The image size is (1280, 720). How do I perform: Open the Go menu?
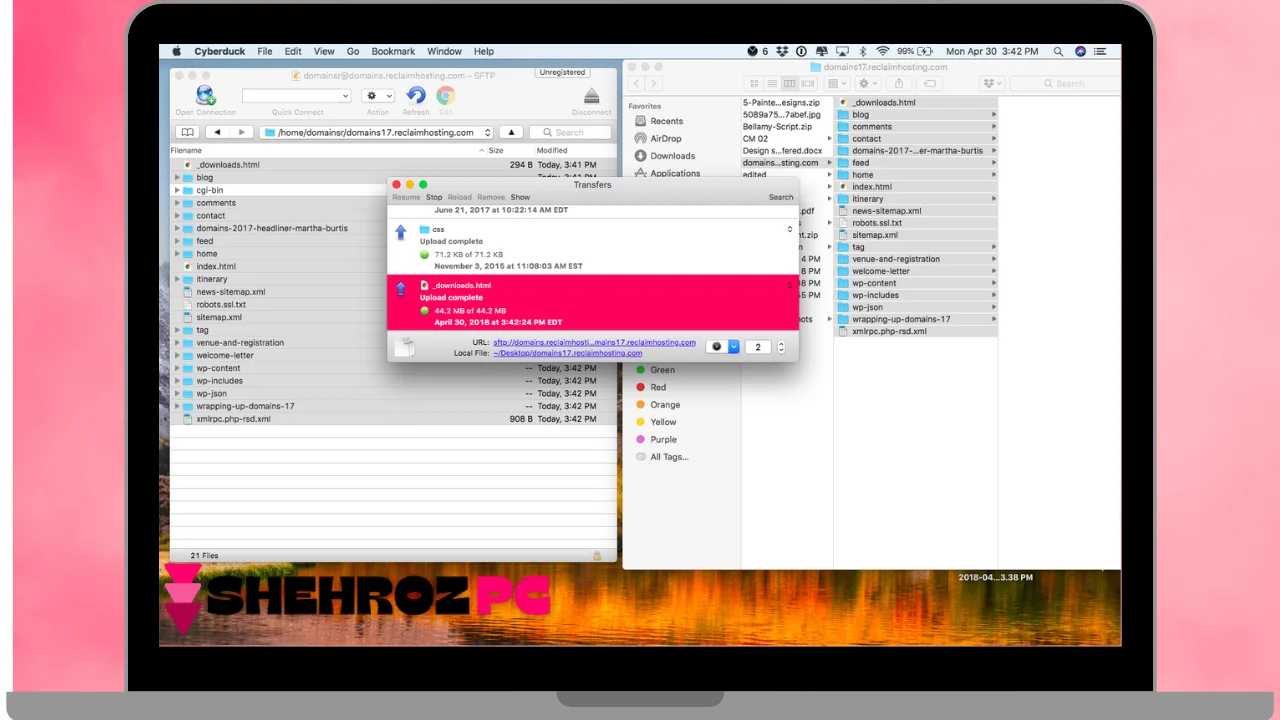[353, 51]
